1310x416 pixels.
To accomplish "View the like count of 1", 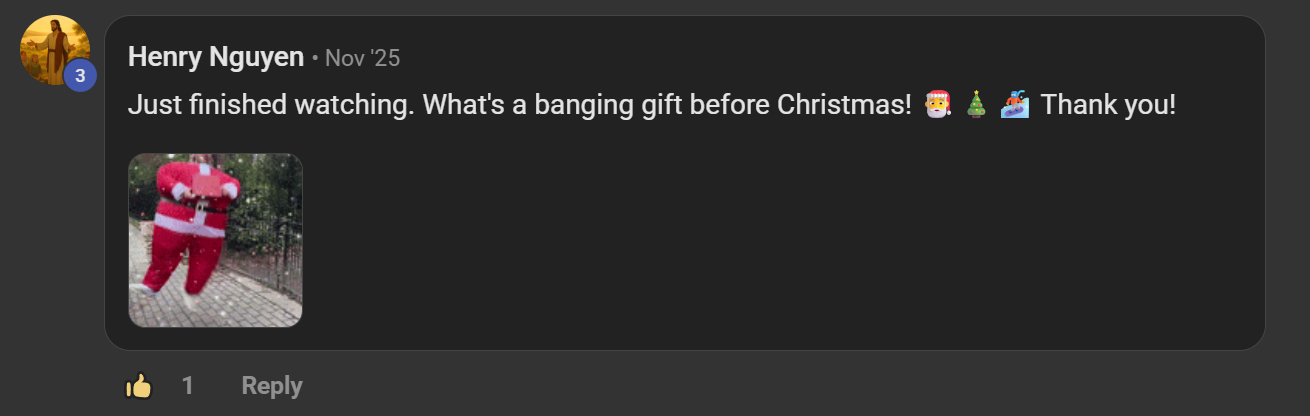I will click(x=187, y=386).
